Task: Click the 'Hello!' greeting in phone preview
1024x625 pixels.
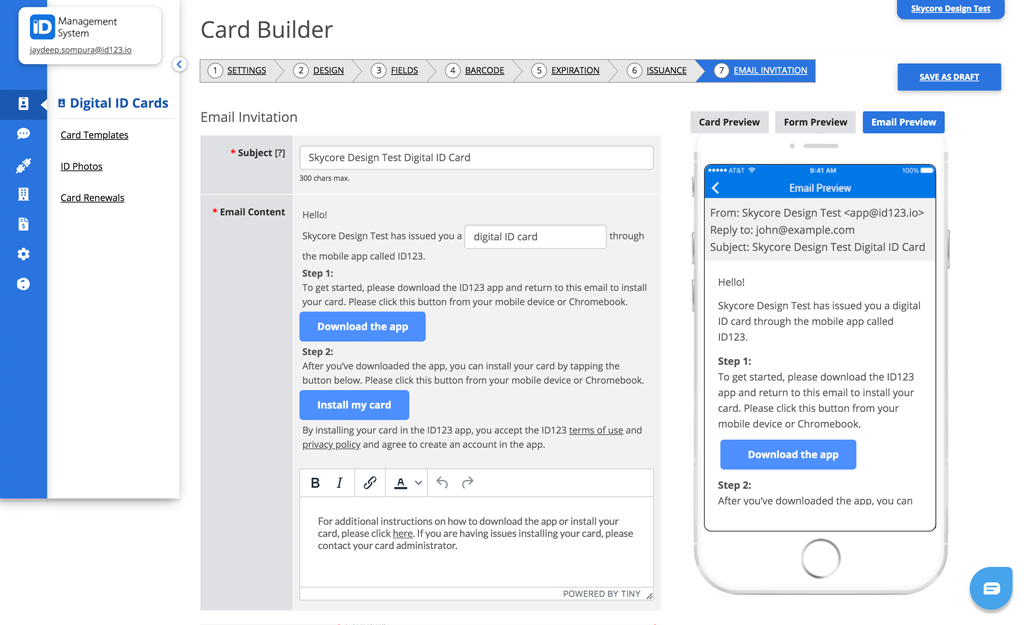Action: coord(731,282)
